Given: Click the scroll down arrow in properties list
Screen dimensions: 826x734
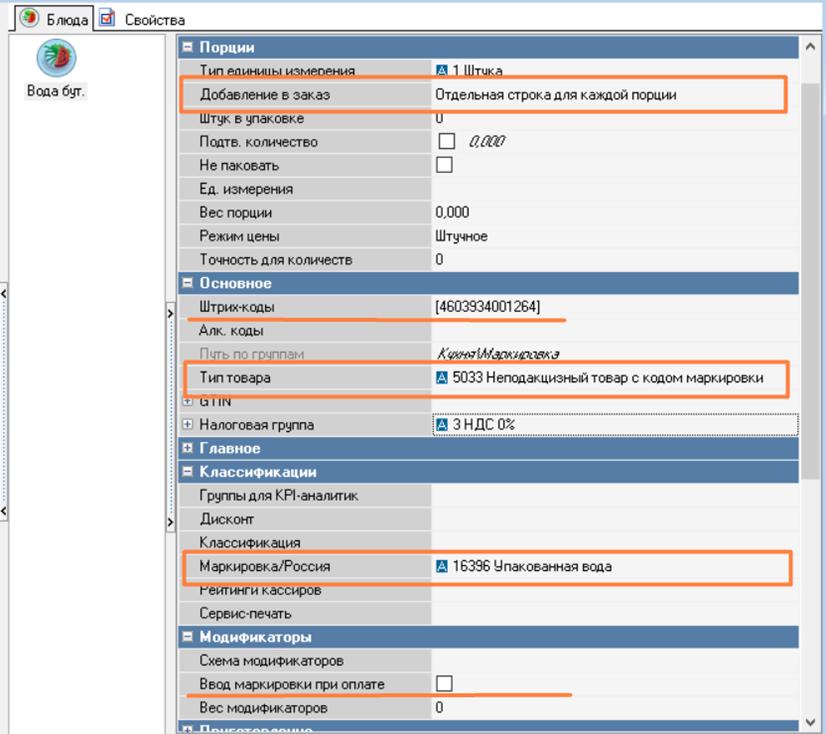Looking at the screenshot, I should click(809, 721).
